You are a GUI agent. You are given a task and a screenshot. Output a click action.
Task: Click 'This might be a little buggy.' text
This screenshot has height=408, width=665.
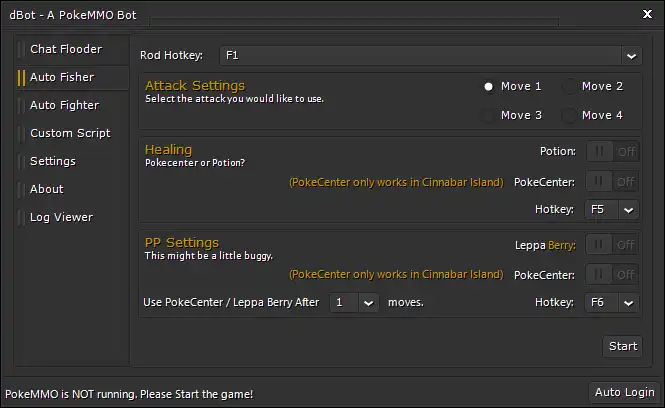pos(209,256)
